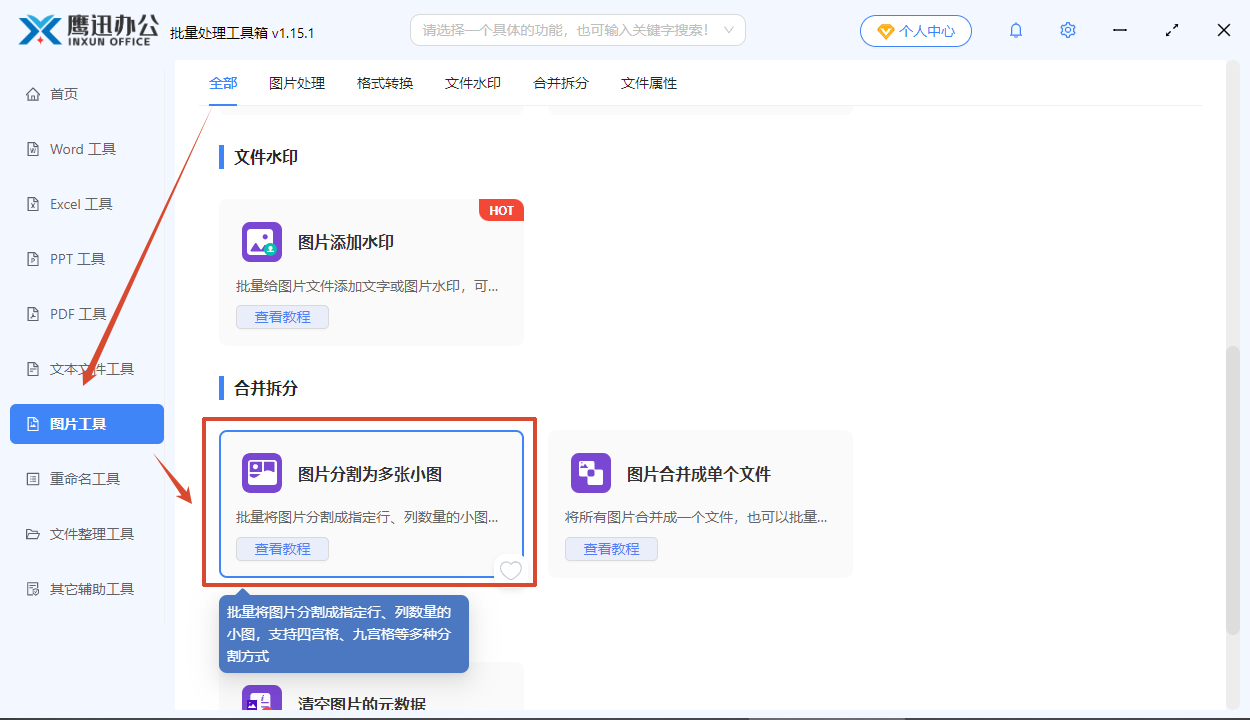Open Word 工具 in the sidebar

87,149
